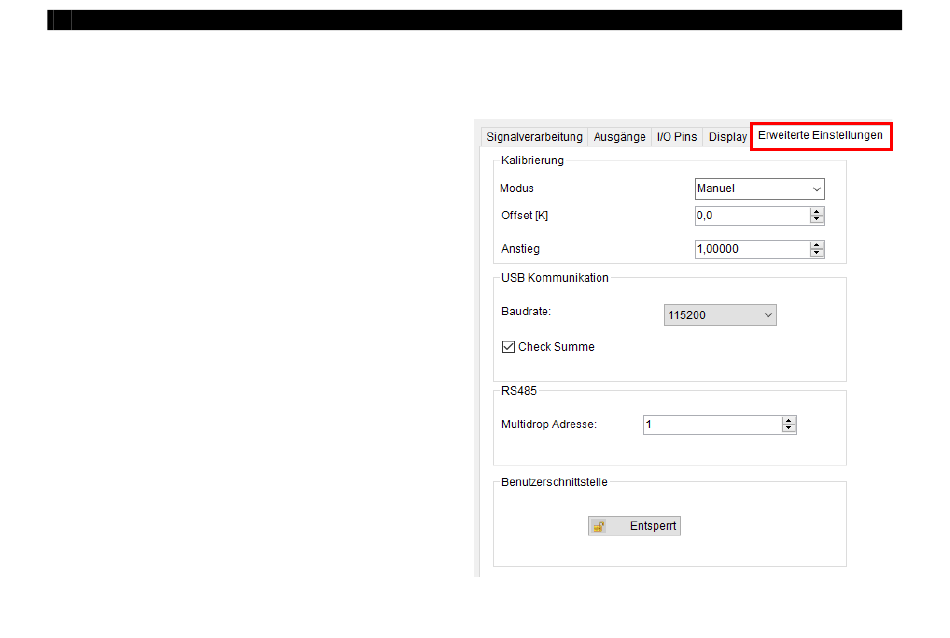This screenshot has width=950, height=638.
Task: Click the RS485 group label
Action: (x=519, y=391)
